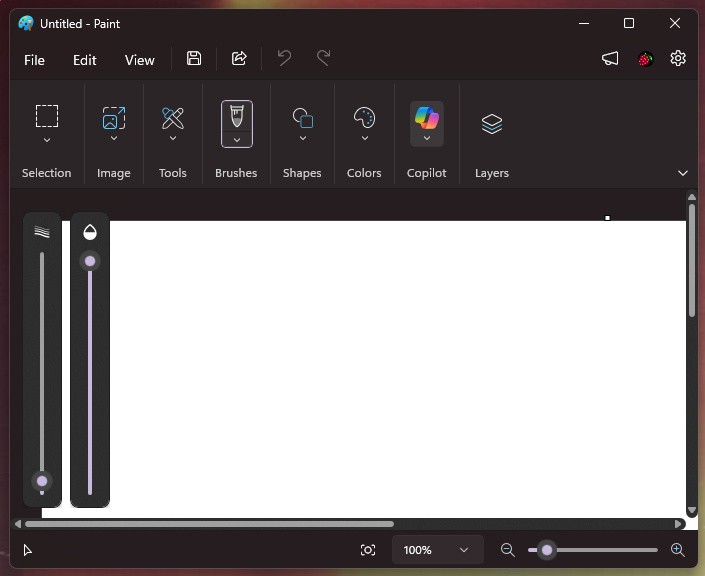Open the Copilot dropdown chevron
This screenshot has height=576, width=705.
[427, 138]
